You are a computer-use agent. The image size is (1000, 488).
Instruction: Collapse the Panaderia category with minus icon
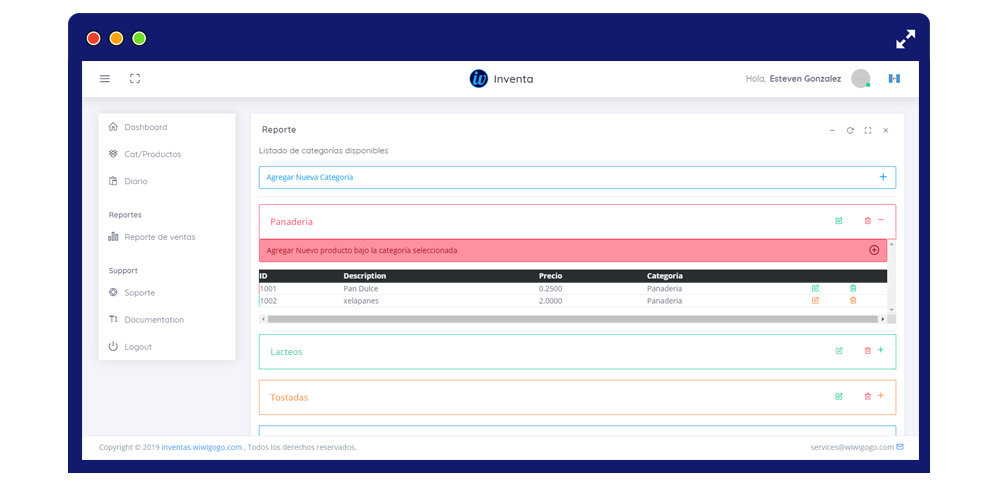click(x=881, y=220)
